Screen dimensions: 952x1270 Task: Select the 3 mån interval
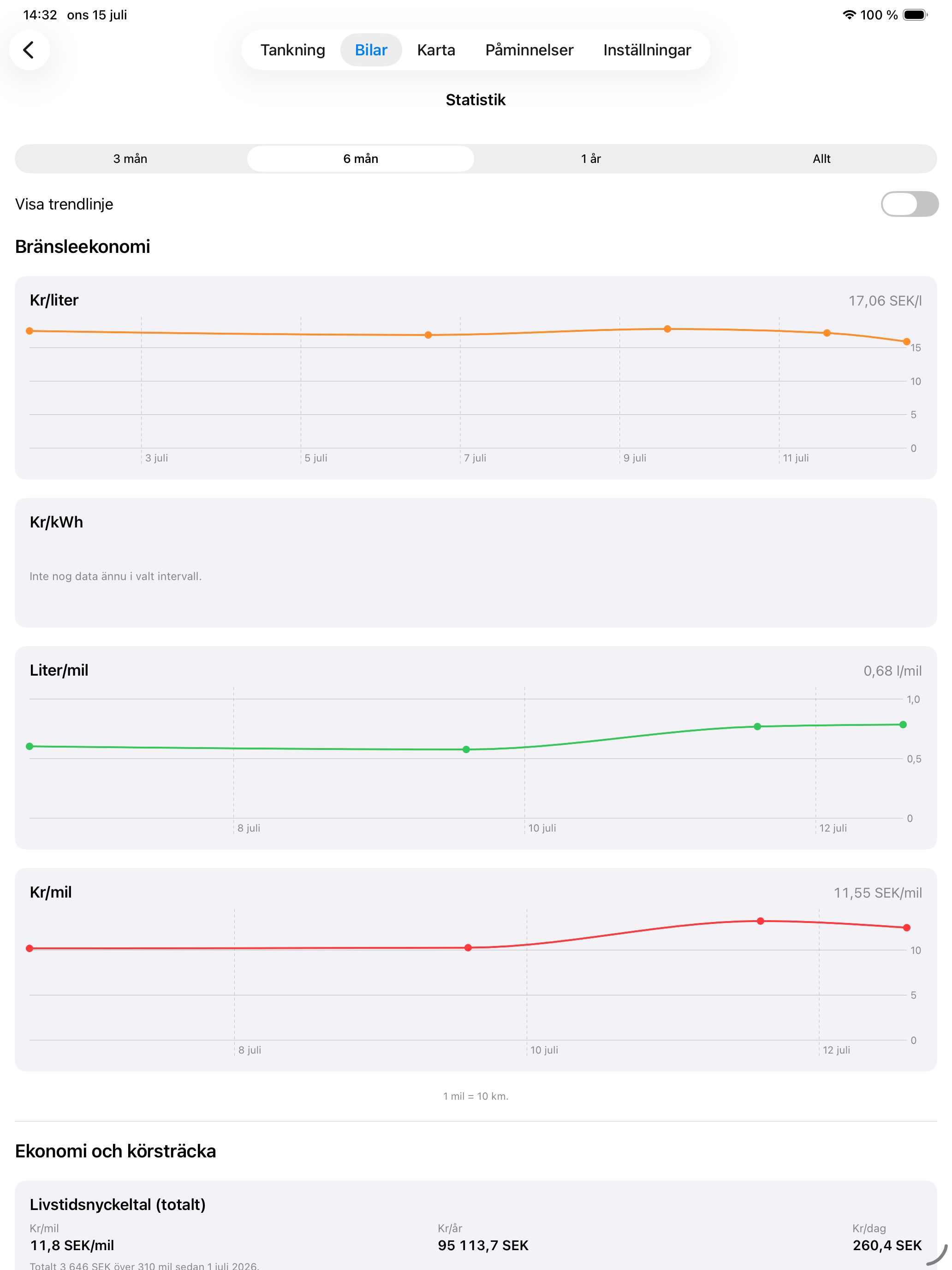point(130,158)
